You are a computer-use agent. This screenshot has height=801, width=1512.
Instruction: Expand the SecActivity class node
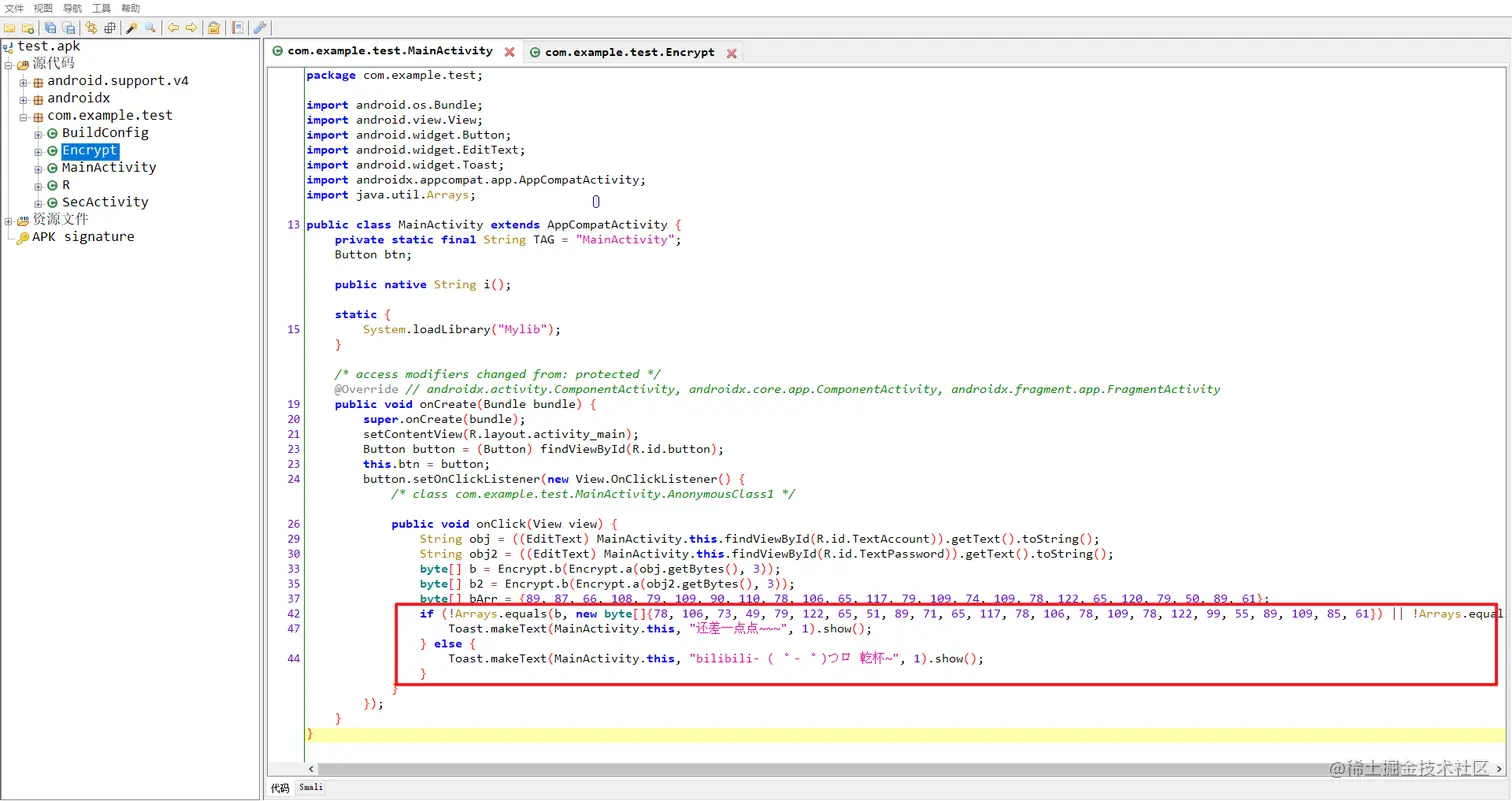(38, 202)
